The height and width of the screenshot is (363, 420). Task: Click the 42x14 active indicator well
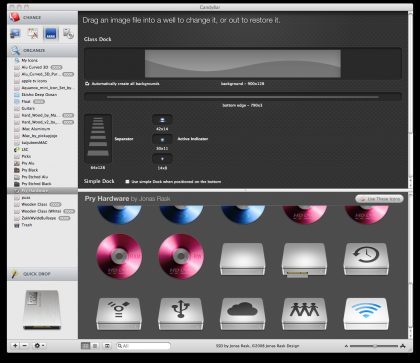click(162, 120)
